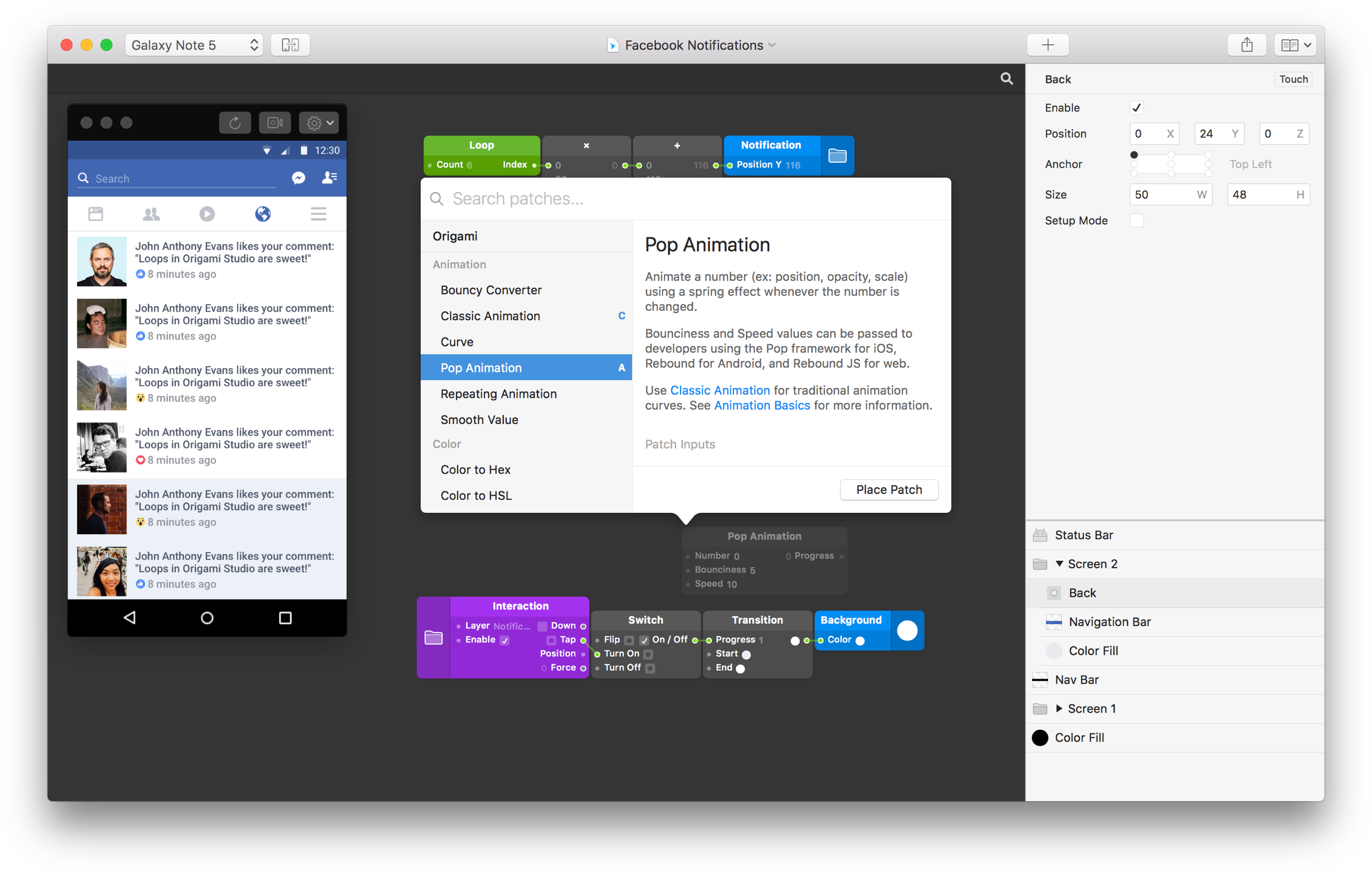Click the Size width input field

tap(1171, 195)
